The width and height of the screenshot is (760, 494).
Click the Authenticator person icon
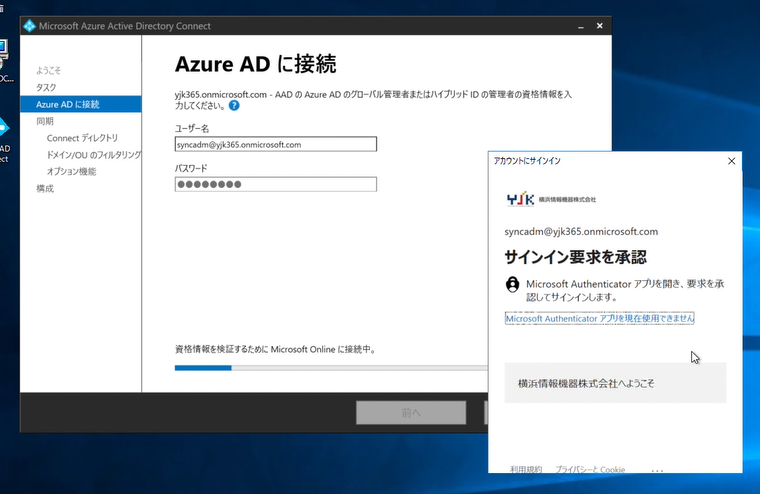pos(512,284)
